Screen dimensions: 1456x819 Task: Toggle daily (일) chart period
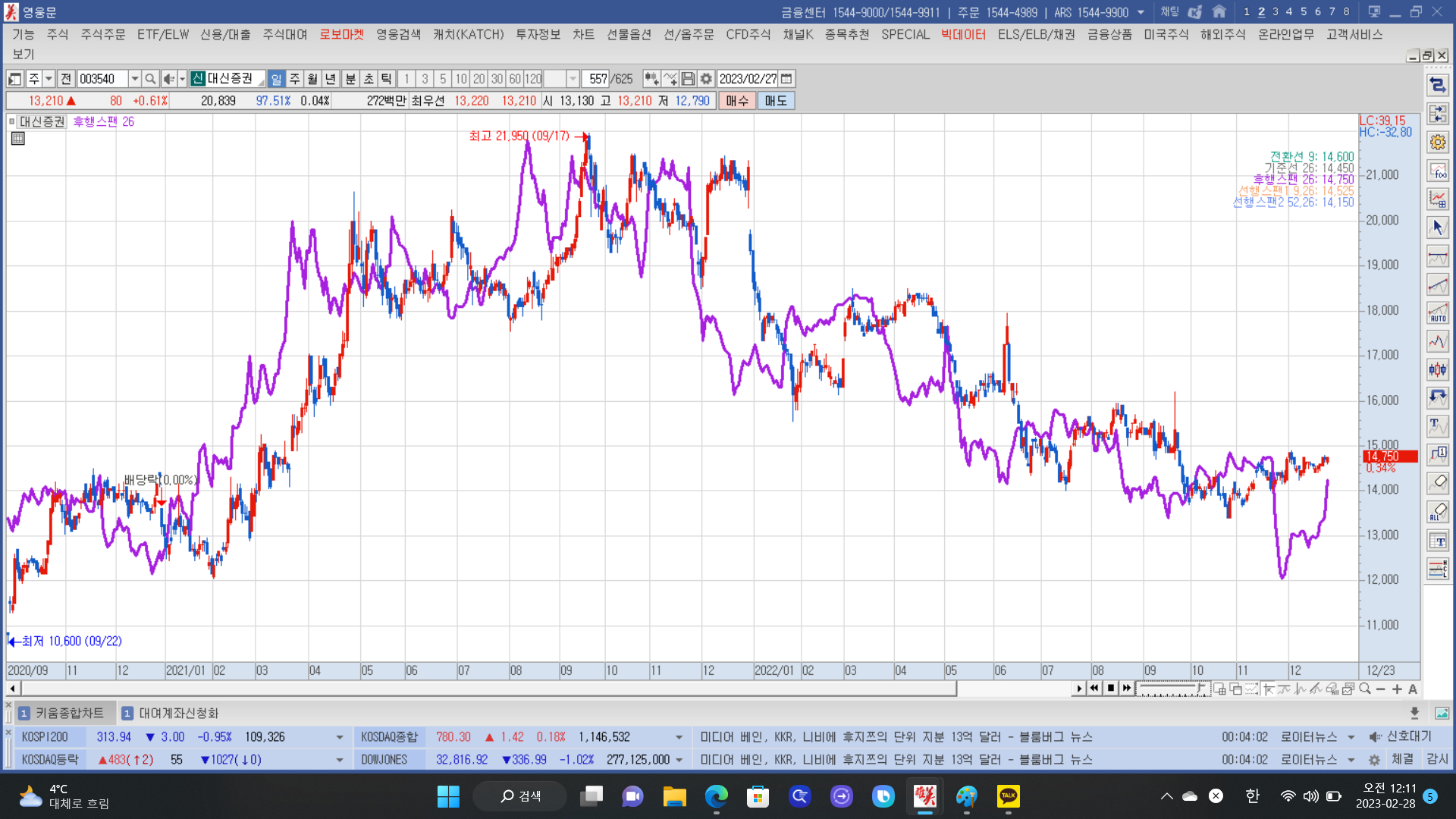[276, 79]
